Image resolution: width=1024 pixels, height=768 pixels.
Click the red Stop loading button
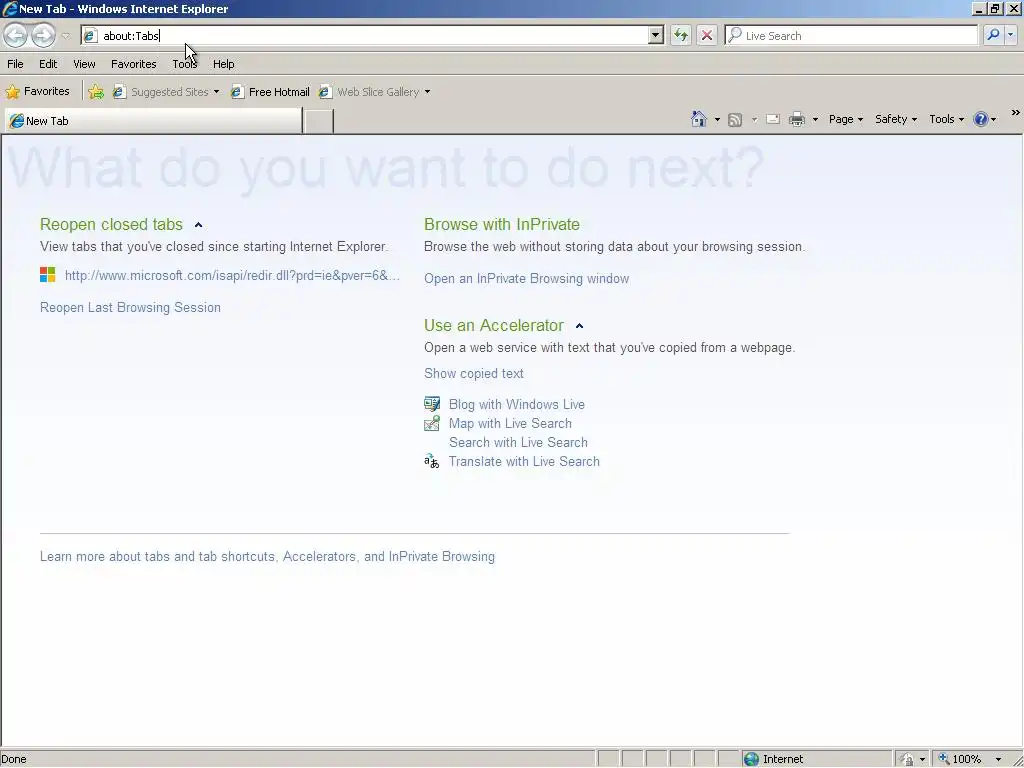click(x=707, y=35)
